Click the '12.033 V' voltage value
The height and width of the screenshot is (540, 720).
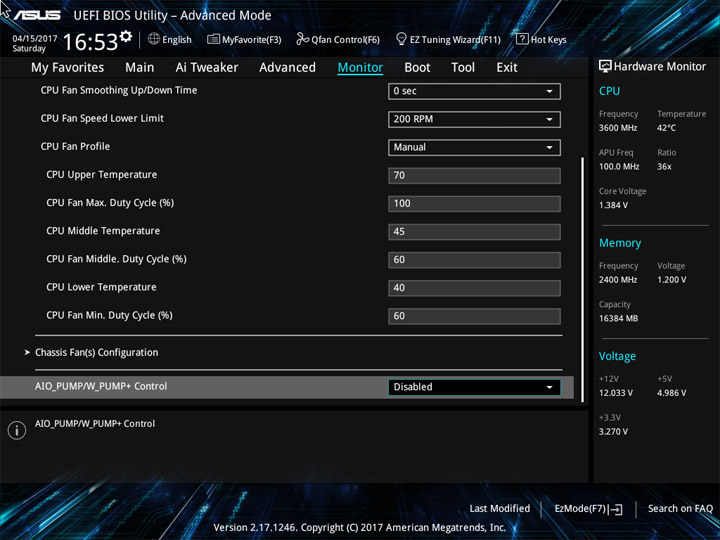615,393
